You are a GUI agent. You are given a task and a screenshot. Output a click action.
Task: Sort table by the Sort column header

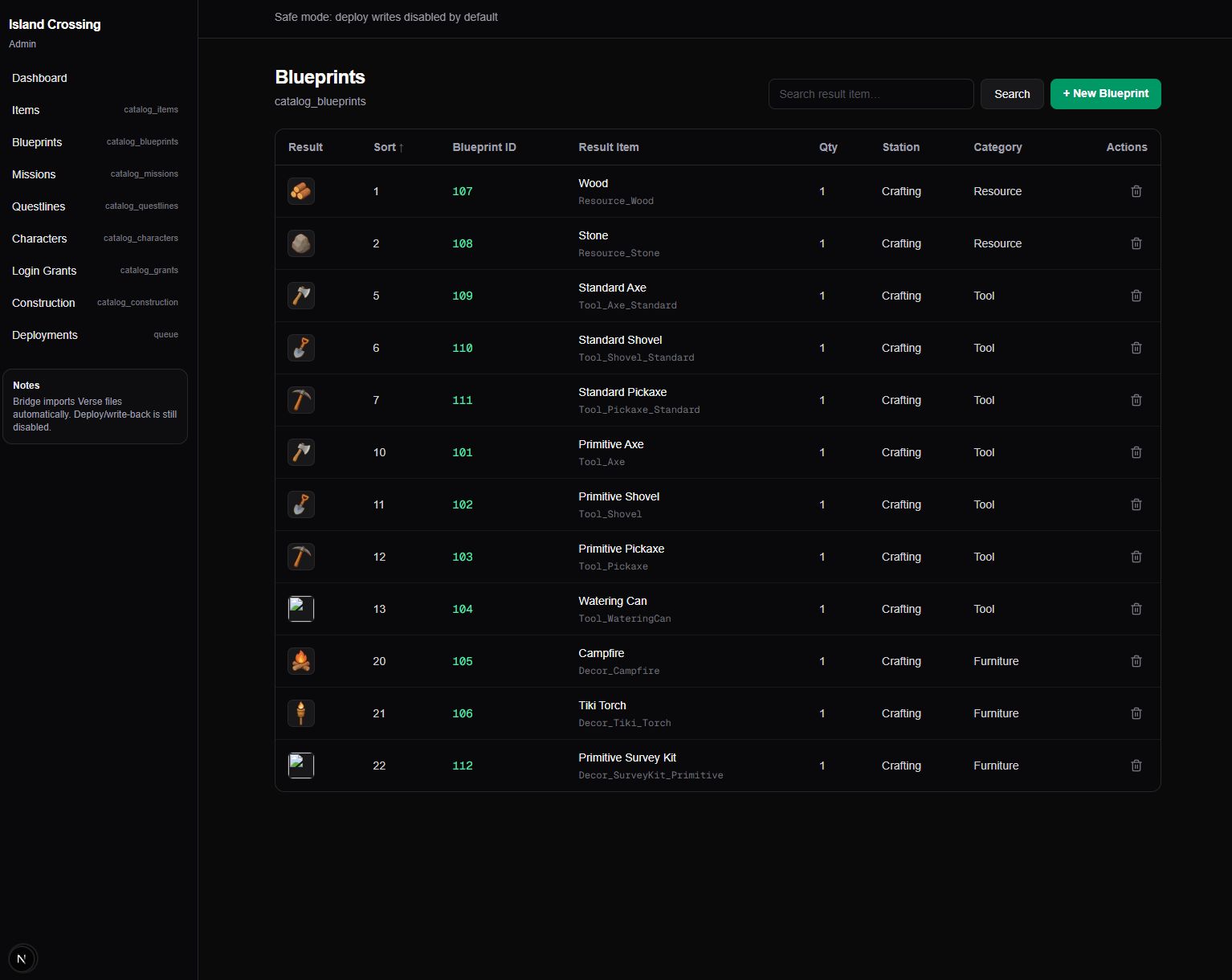pyautogui.click(x=388, y=147)
